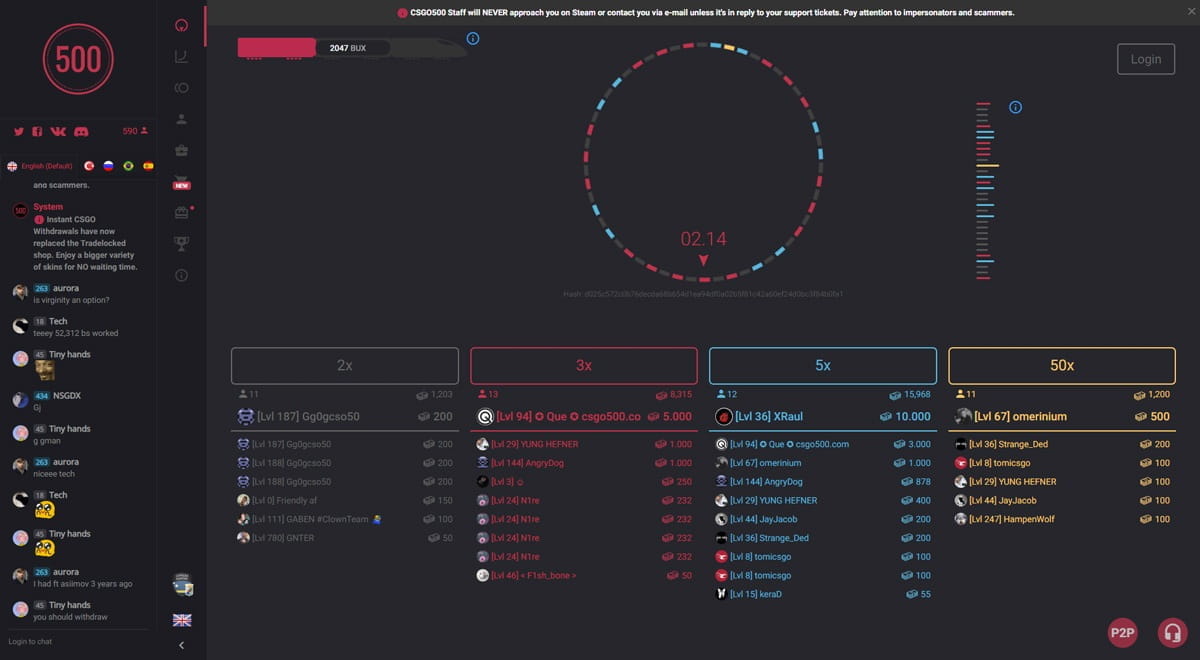1200x660 pixels.
Task: Open the coin duels icon in sidebar
Action: pos(181,88)
